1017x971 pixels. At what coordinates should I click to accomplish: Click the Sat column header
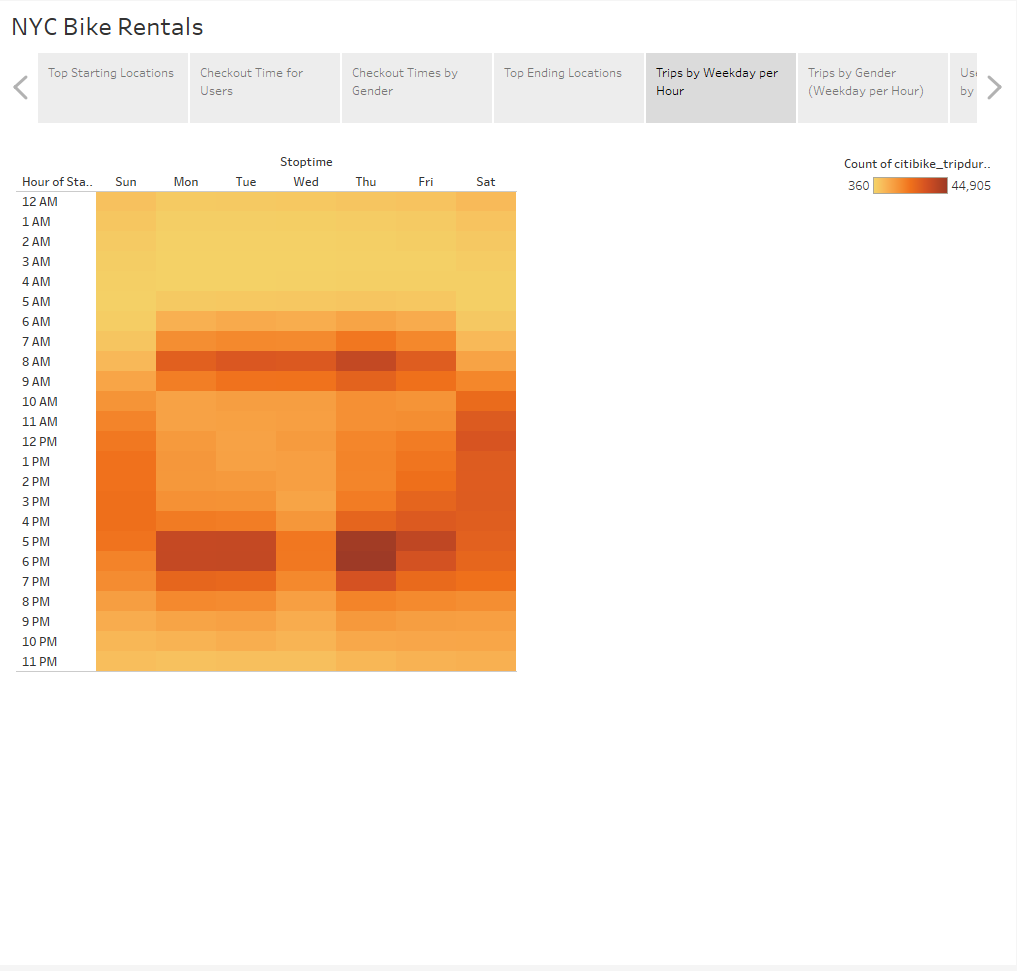click(x=486, y=181)
